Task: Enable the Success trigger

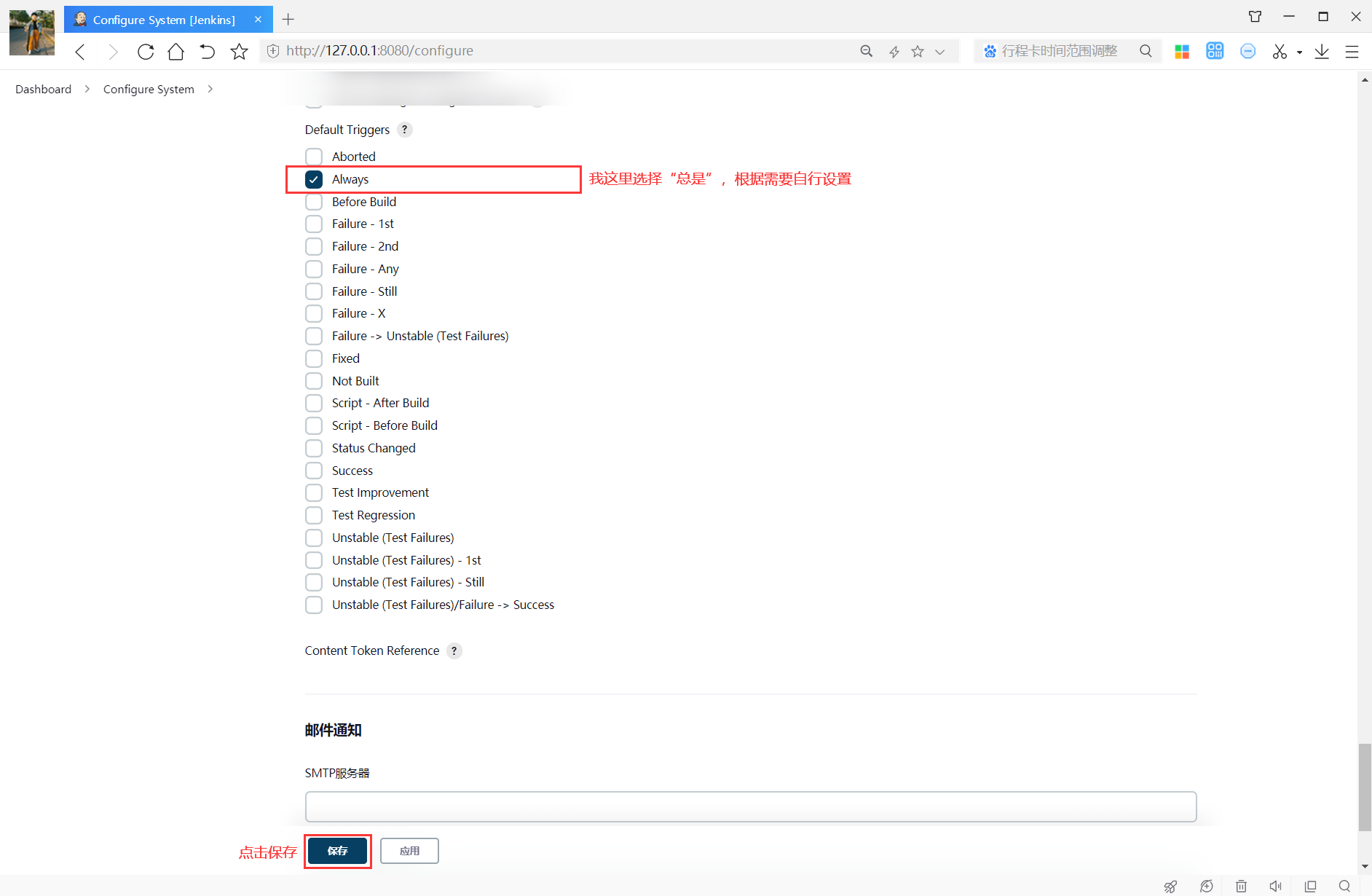Action: 314,471
